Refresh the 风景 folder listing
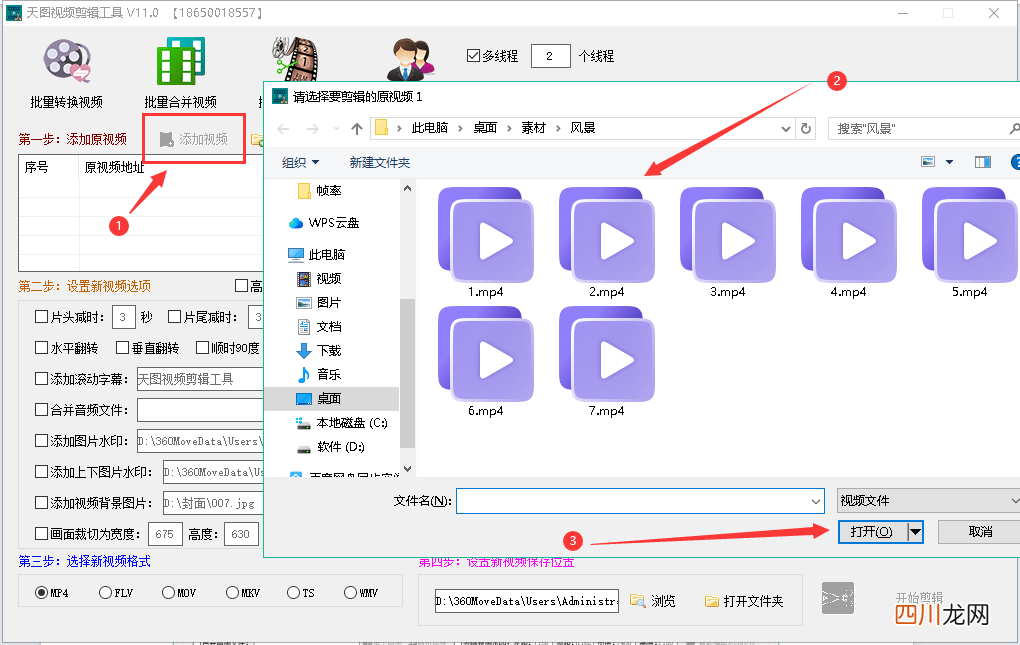The width and height of the screenshot is (1020, 645). pos(806,129)
